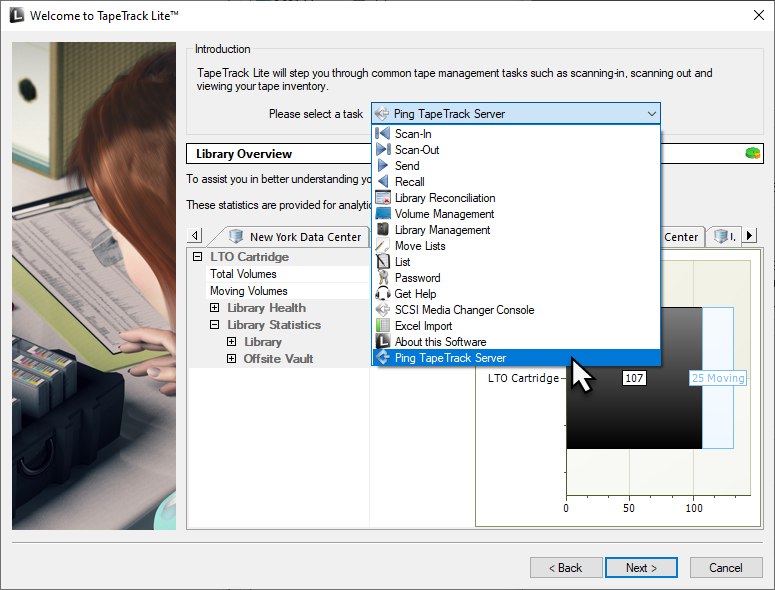
Task: Click the Library Overview heading
Action: (244, 154)
